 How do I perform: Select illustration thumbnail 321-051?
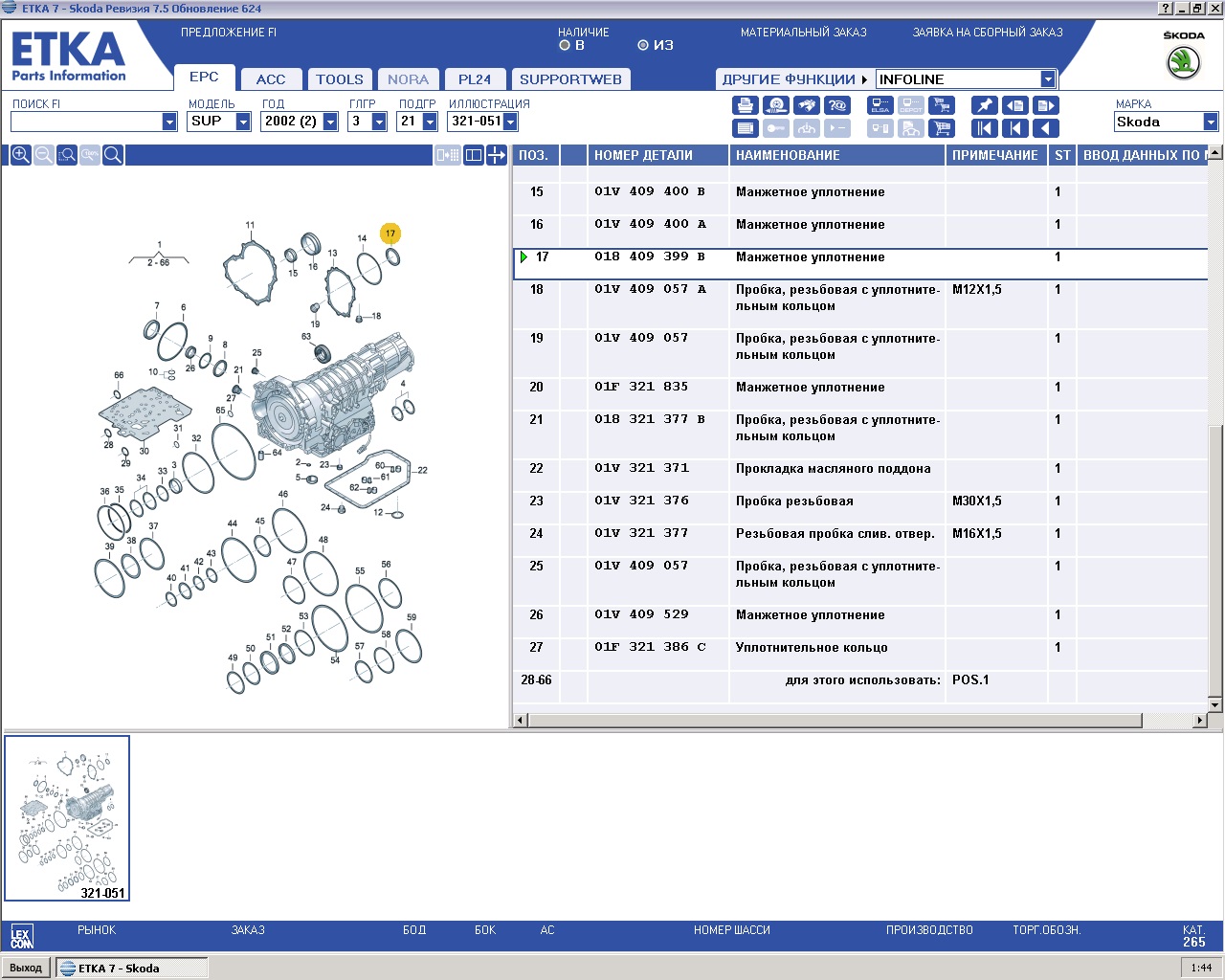(x=67, y=818)
